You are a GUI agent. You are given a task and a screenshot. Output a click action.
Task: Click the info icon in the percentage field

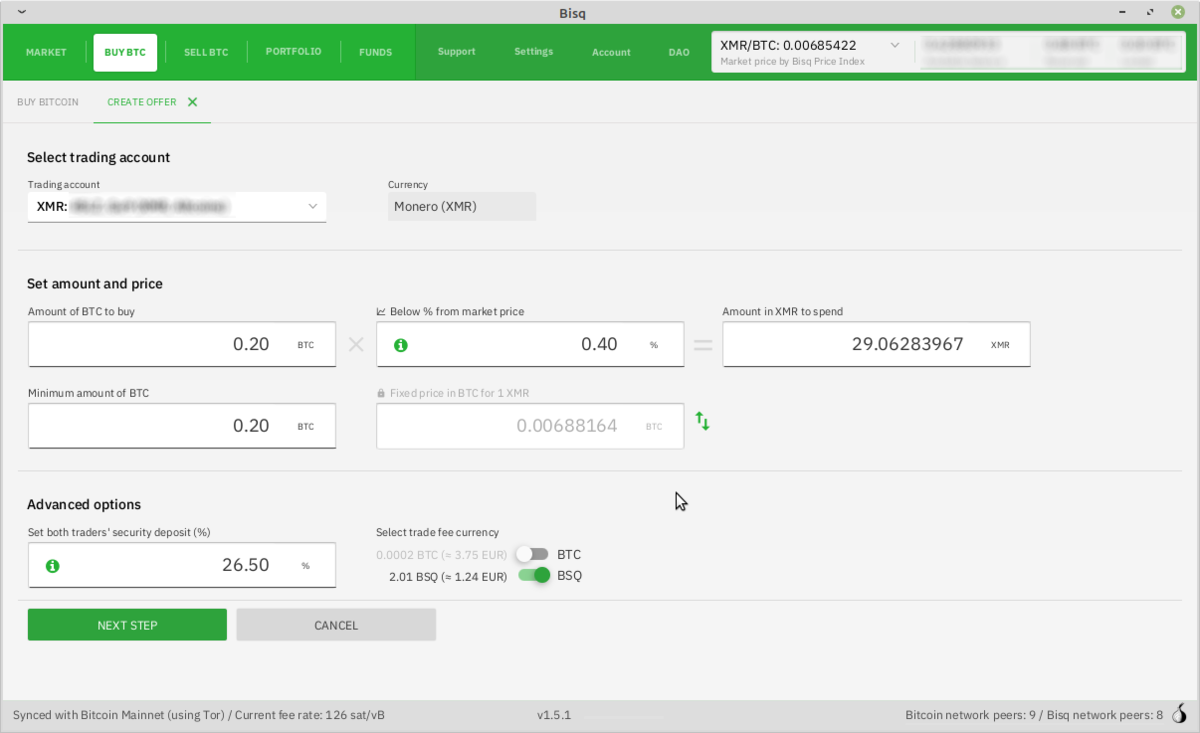(401, 345)
